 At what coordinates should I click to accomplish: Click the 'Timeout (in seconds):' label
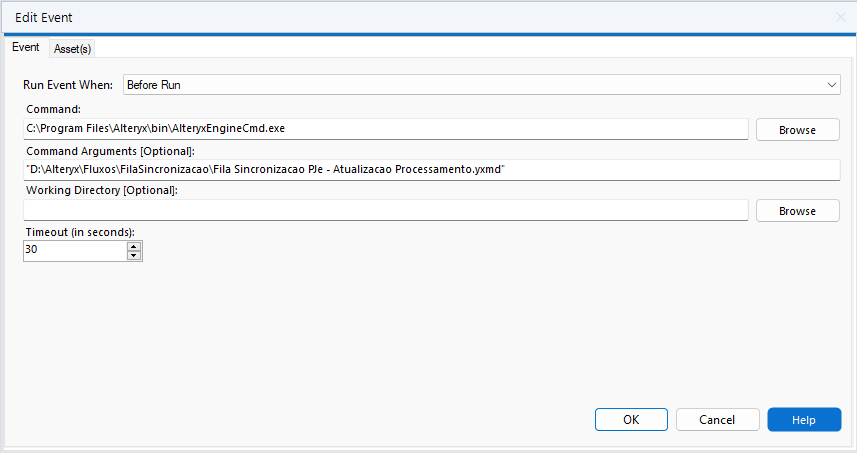coord(80,232)
